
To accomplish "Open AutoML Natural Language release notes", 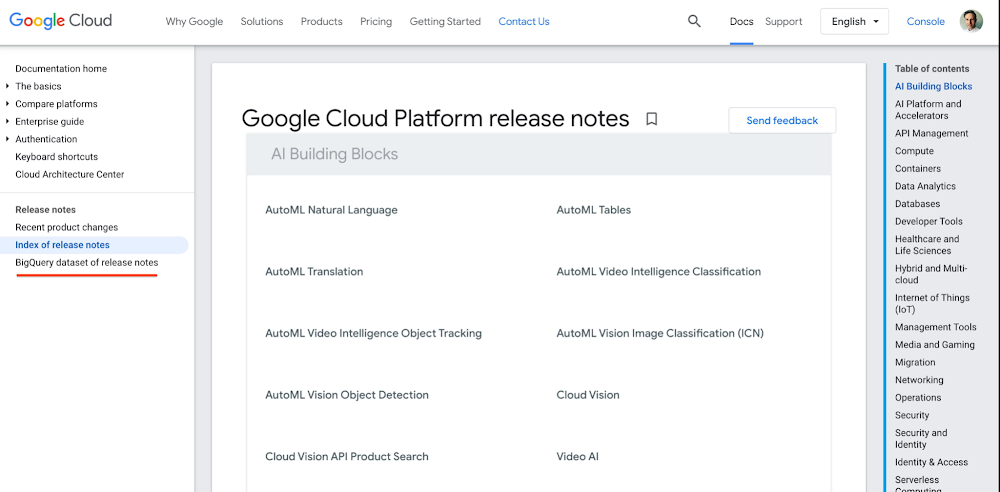I will click(x=331, y=210).
